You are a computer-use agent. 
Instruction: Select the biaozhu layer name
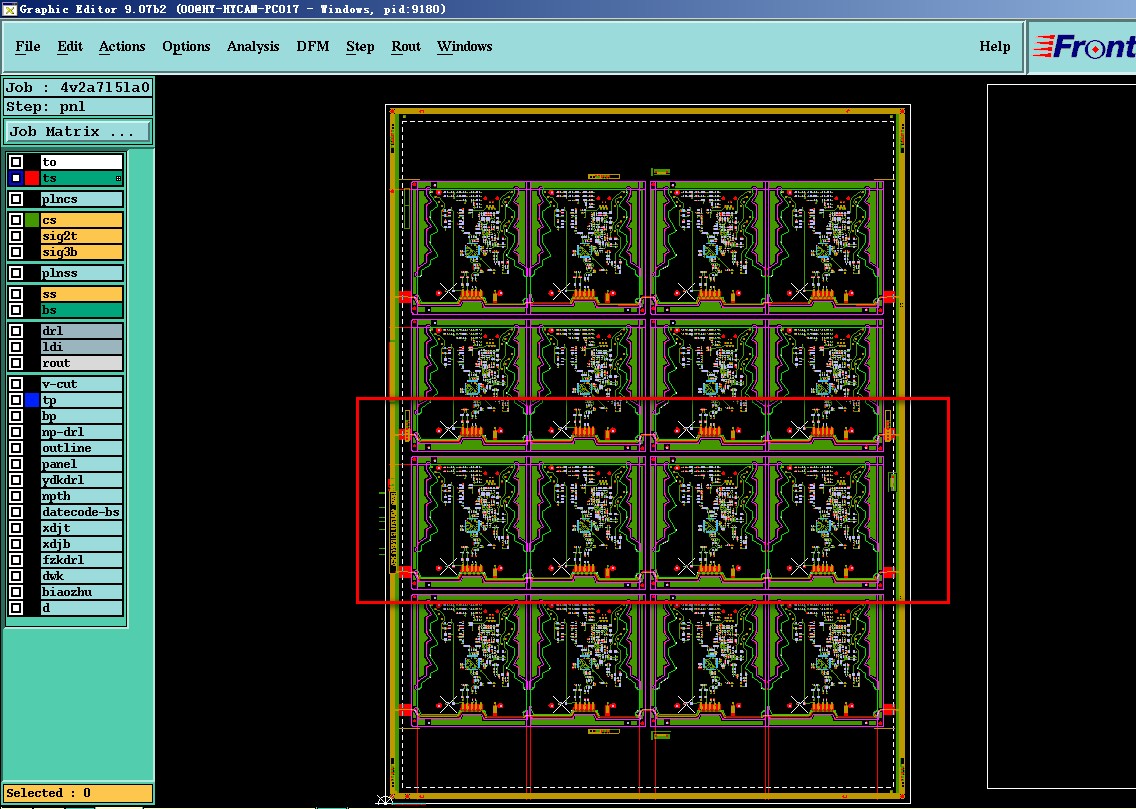[81, 592]
